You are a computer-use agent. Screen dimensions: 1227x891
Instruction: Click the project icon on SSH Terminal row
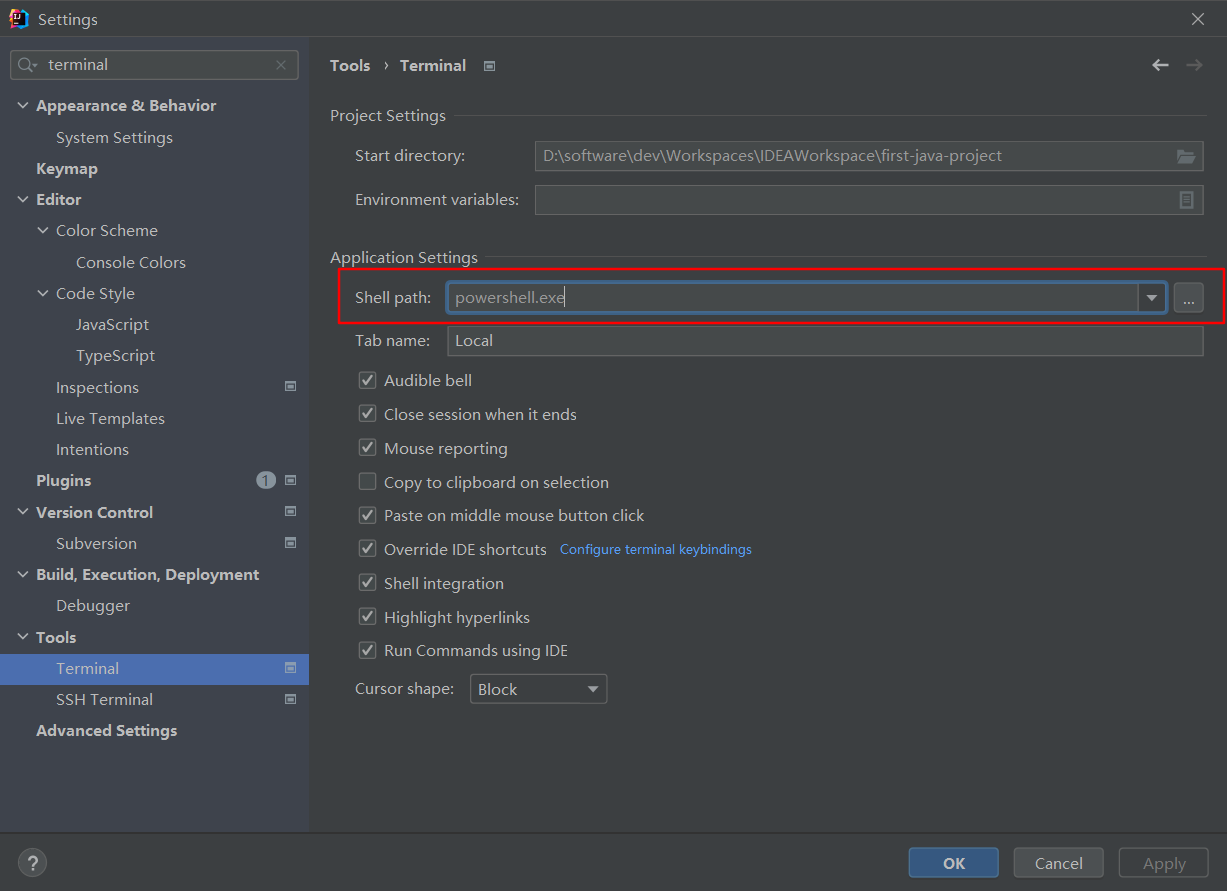click(290, 699)
